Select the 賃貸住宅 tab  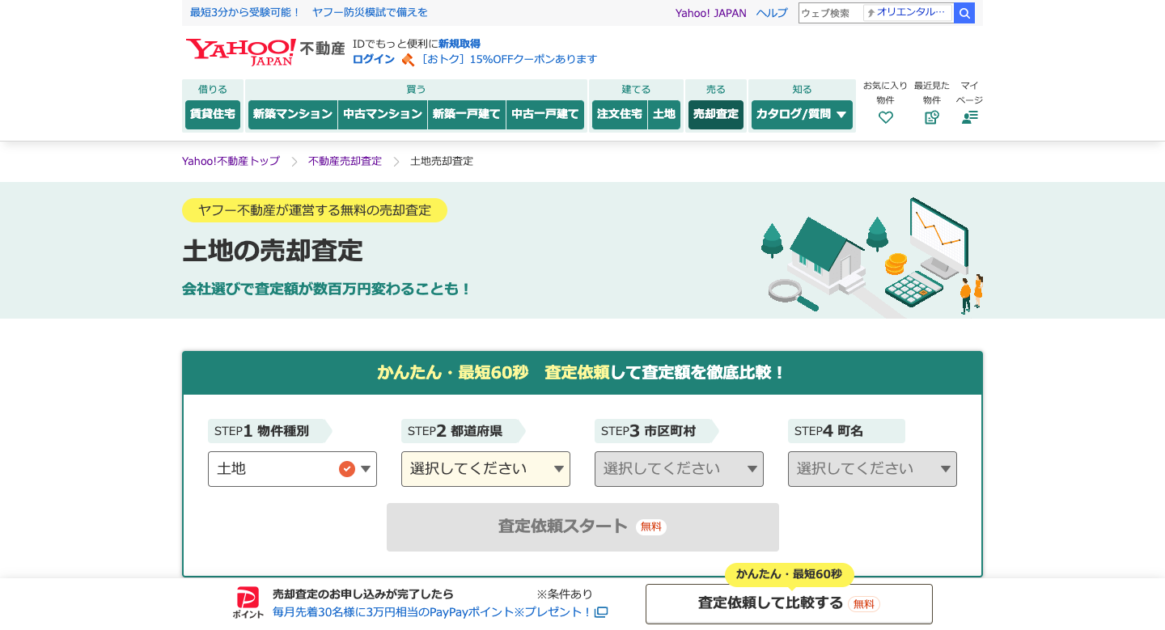pos(212,114)
